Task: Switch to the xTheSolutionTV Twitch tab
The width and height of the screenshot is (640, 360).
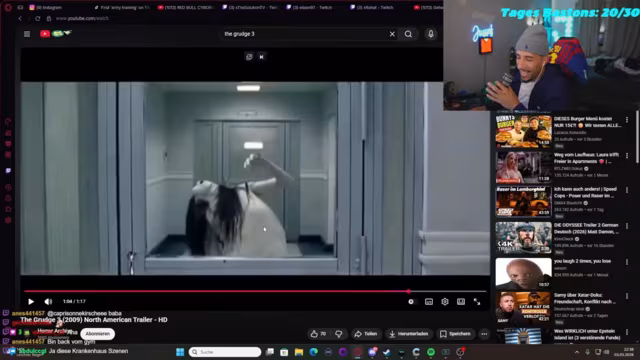Action: tap(251, 7)
